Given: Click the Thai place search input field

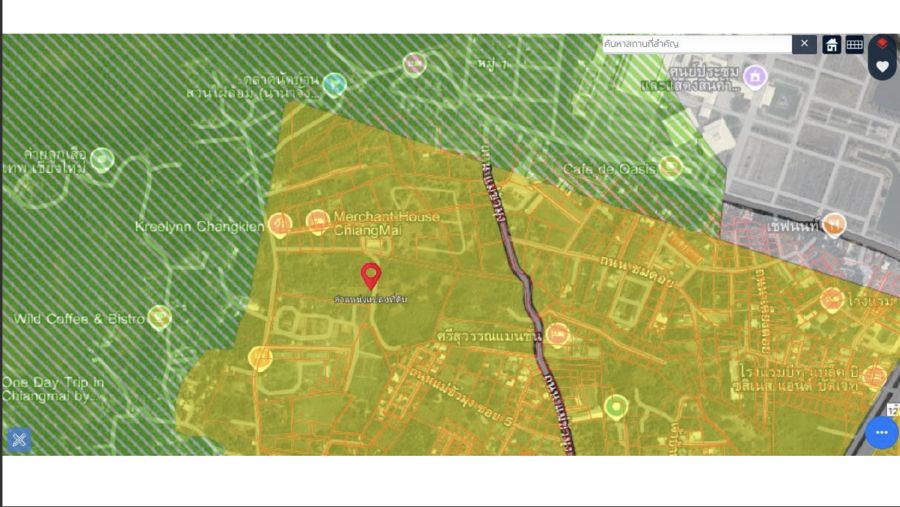Looking at the screenshot, I should (x=696, y=44).
